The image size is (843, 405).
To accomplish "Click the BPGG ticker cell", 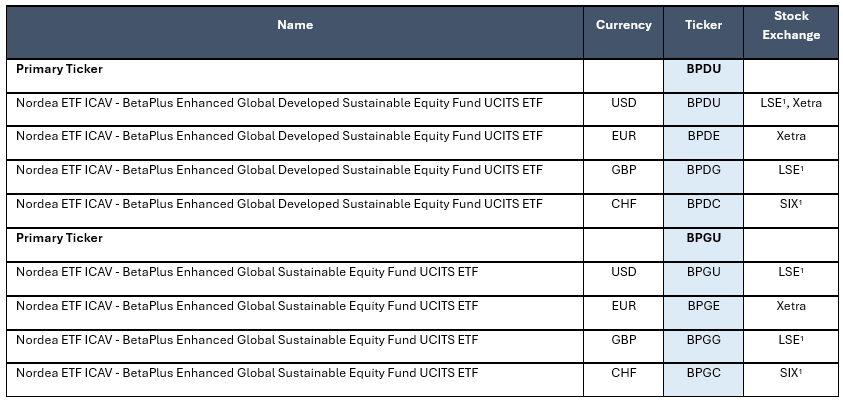I will click(703, 340).
